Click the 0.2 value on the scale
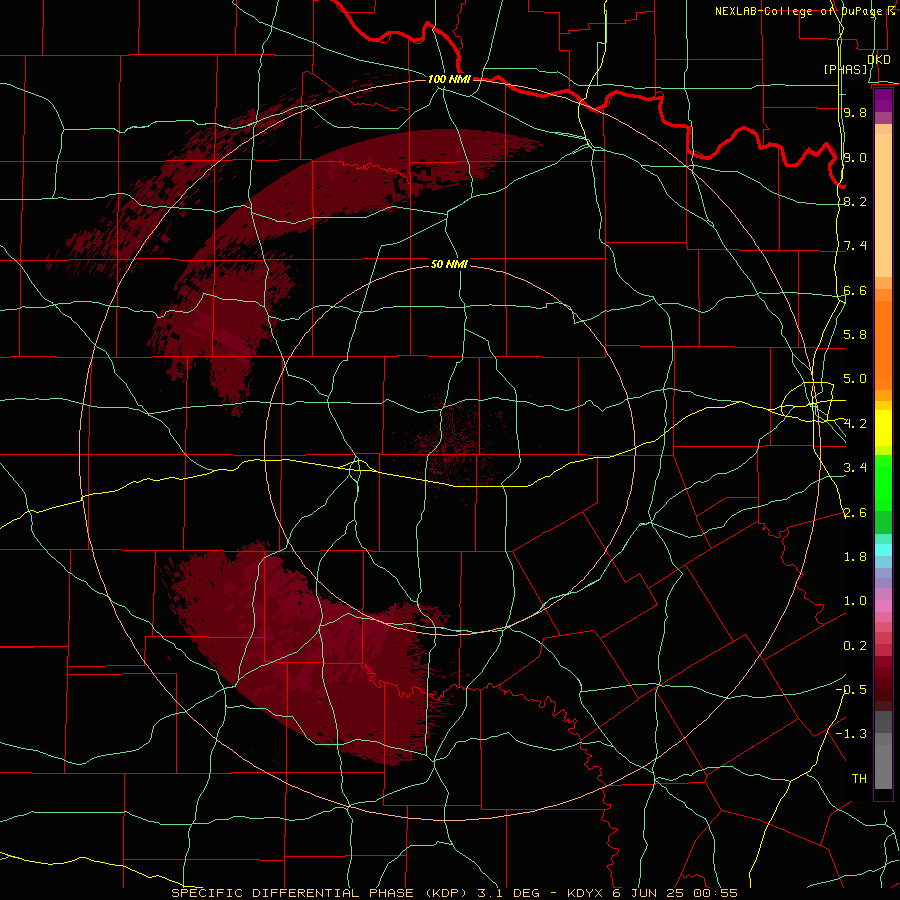The height and width of the screenshot is (900, 900). (x=855, y=646)
